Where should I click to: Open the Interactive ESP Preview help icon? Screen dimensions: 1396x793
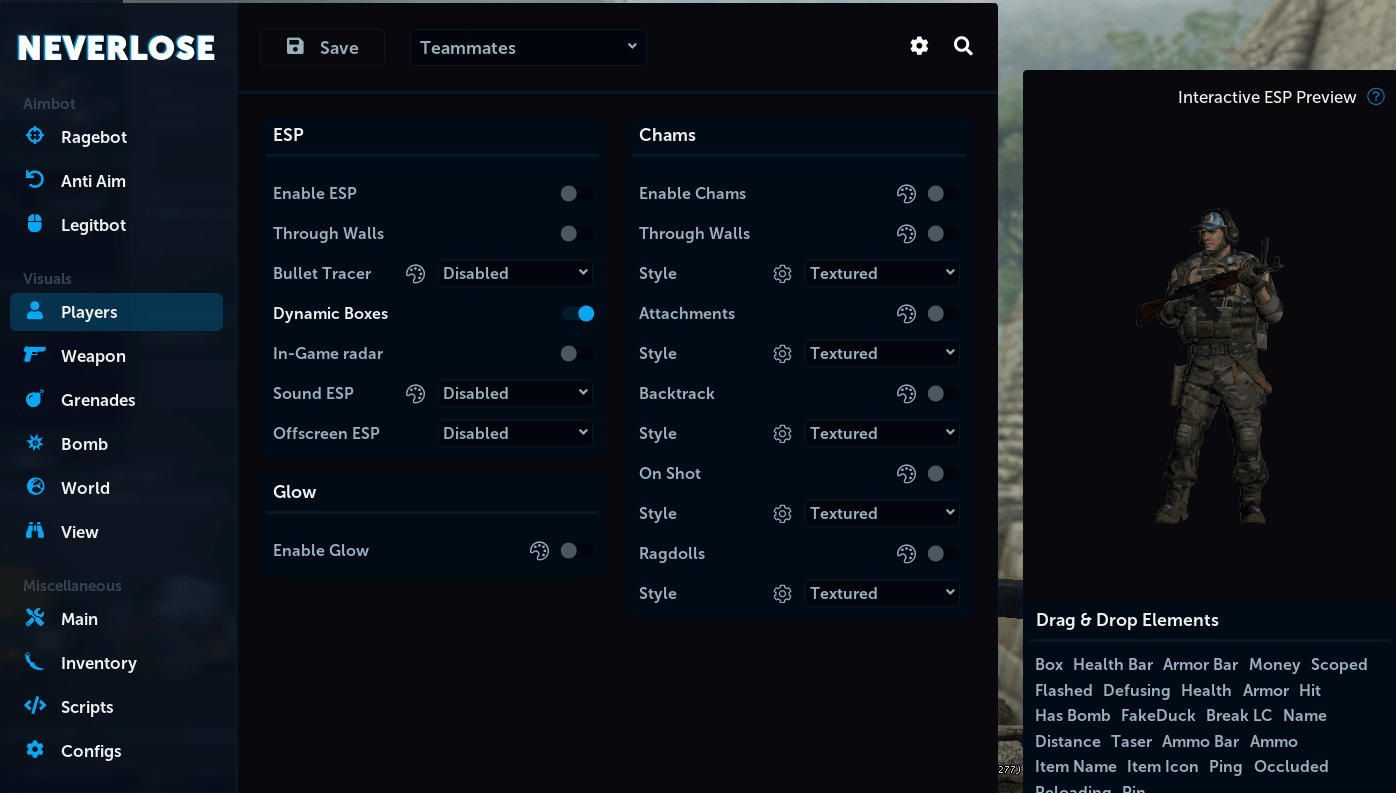pyautogui.click(x=1376, y=97)
